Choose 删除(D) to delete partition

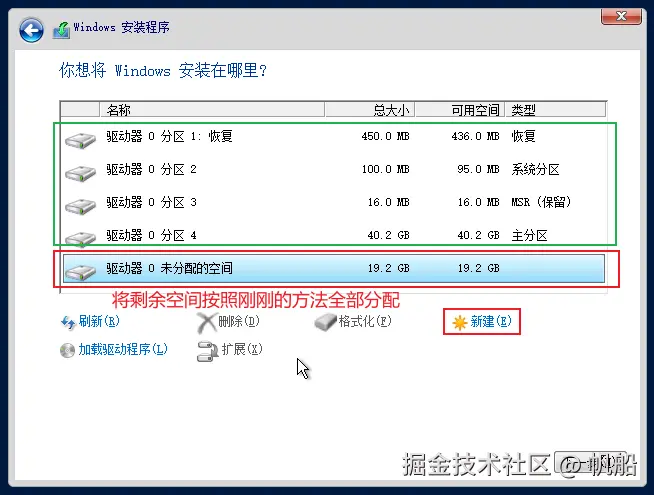(x=239, y=321)
